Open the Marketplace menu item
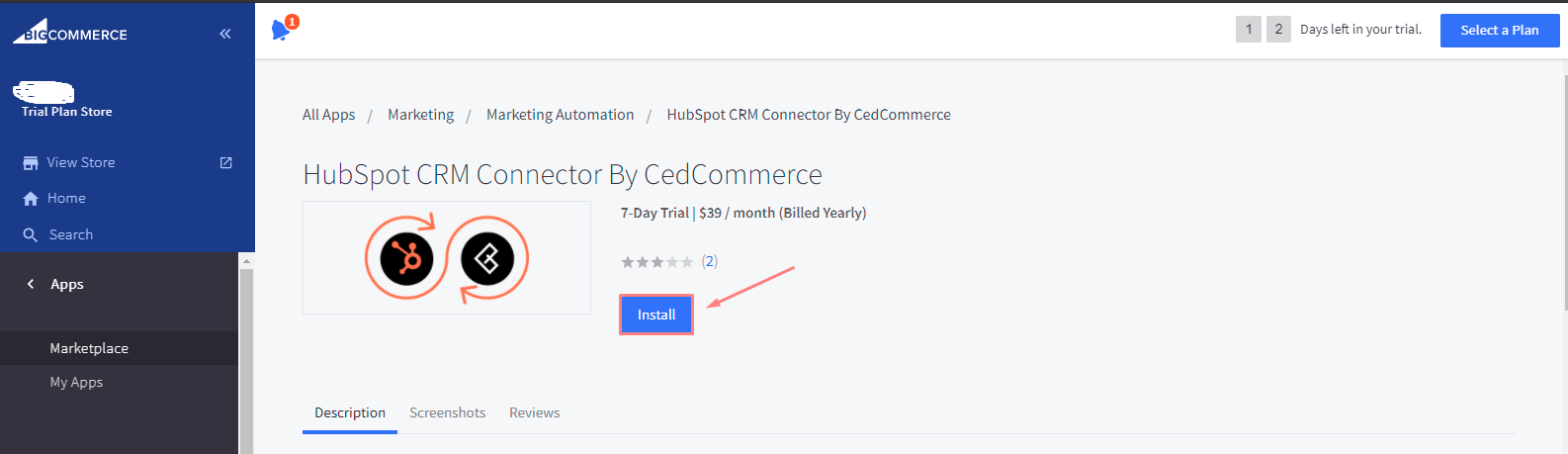 pos(89,348)
